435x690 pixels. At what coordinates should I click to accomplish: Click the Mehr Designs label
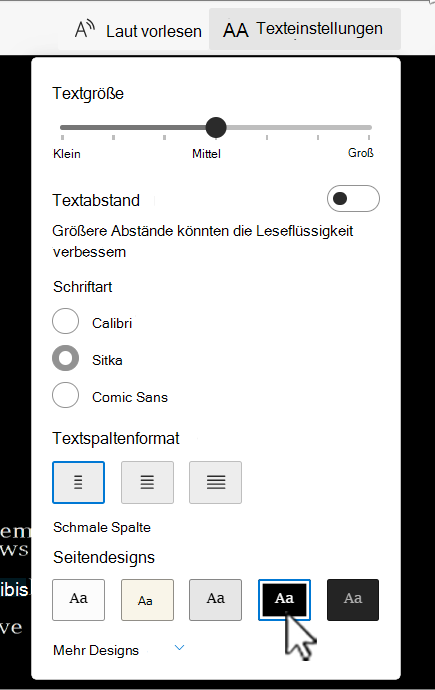coord(96,650)
